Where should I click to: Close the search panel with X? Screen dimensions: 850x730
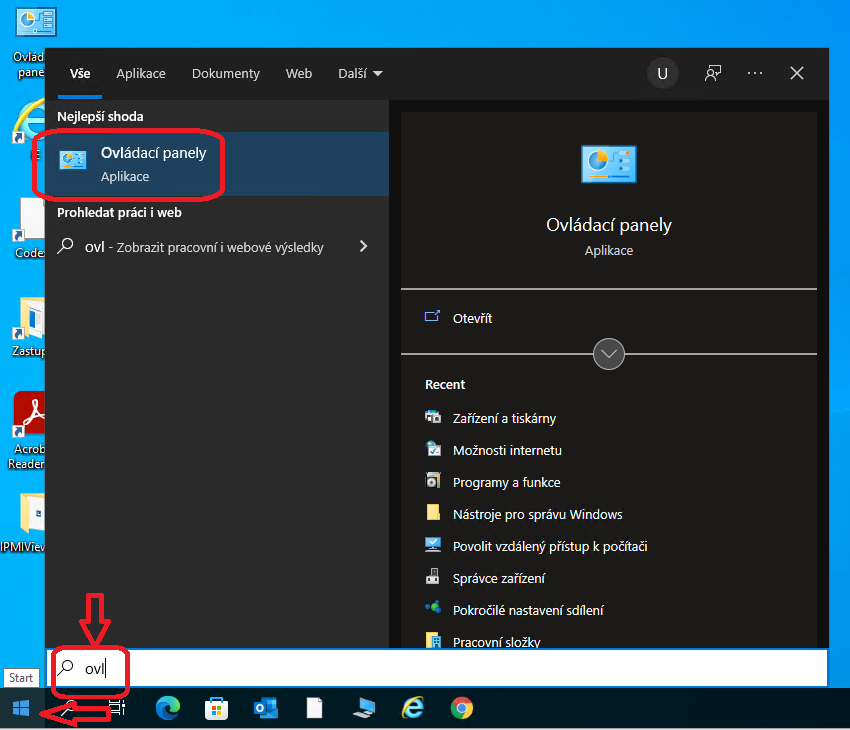coord(796,73)
